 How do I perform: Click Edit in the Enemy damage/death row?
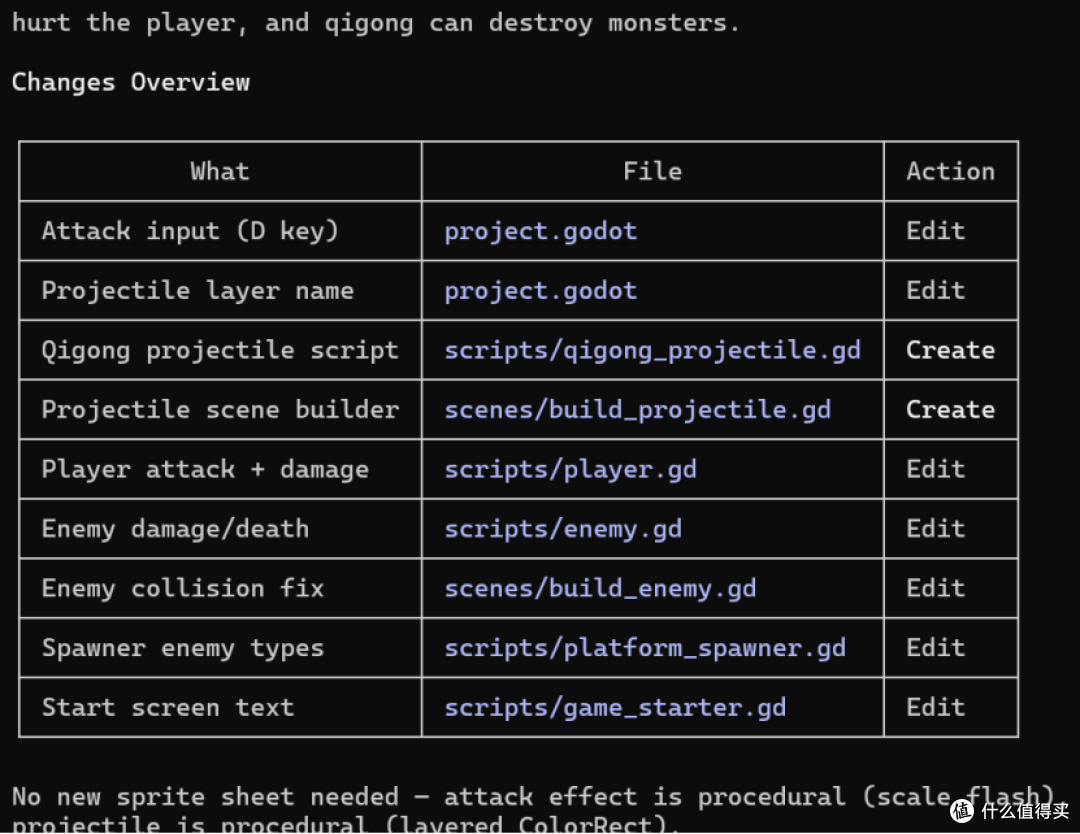[935, 529]
